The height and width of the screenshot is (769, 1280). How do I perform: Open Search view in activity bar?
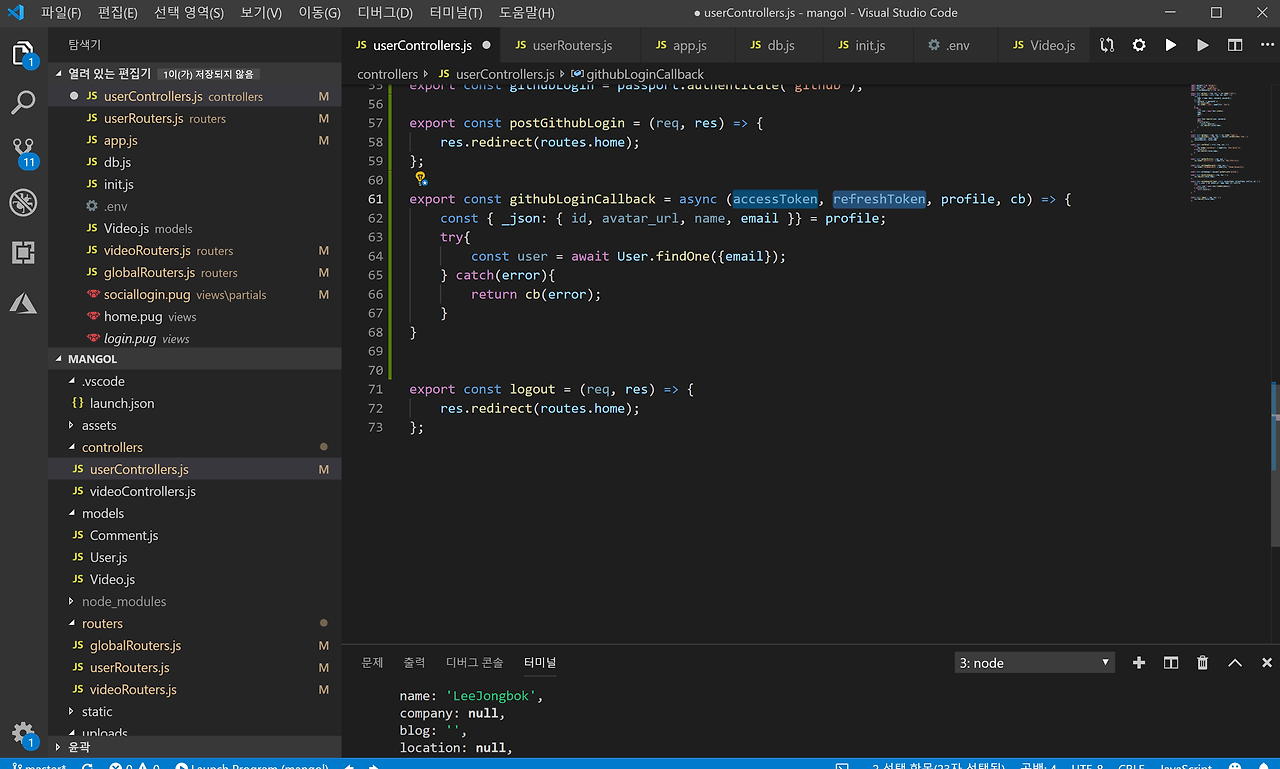[23, 102]
